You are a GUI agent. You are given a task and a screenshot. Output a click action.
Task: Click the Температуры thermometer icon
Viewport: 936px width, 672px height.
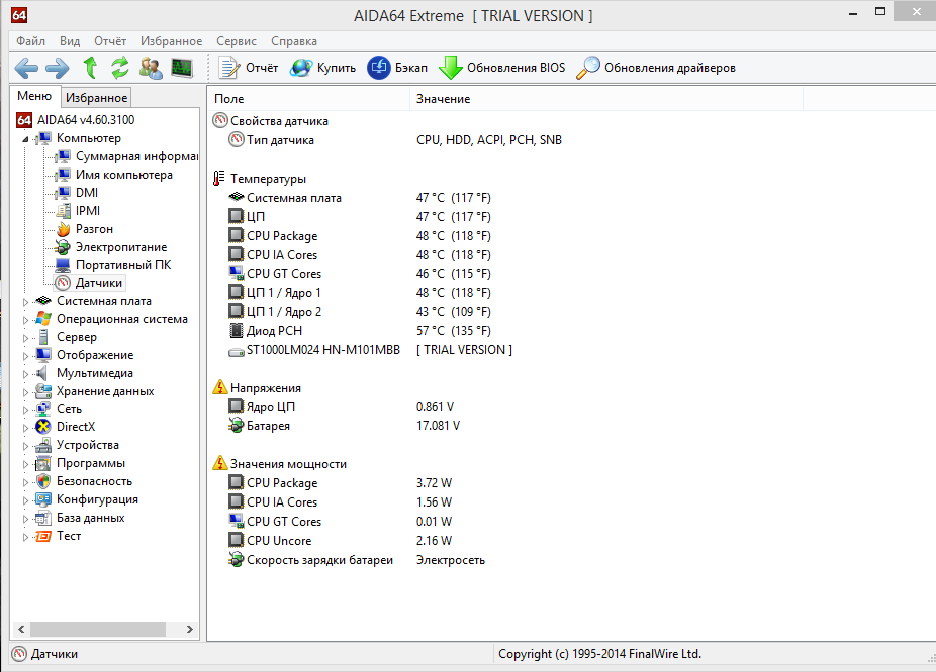219,178
